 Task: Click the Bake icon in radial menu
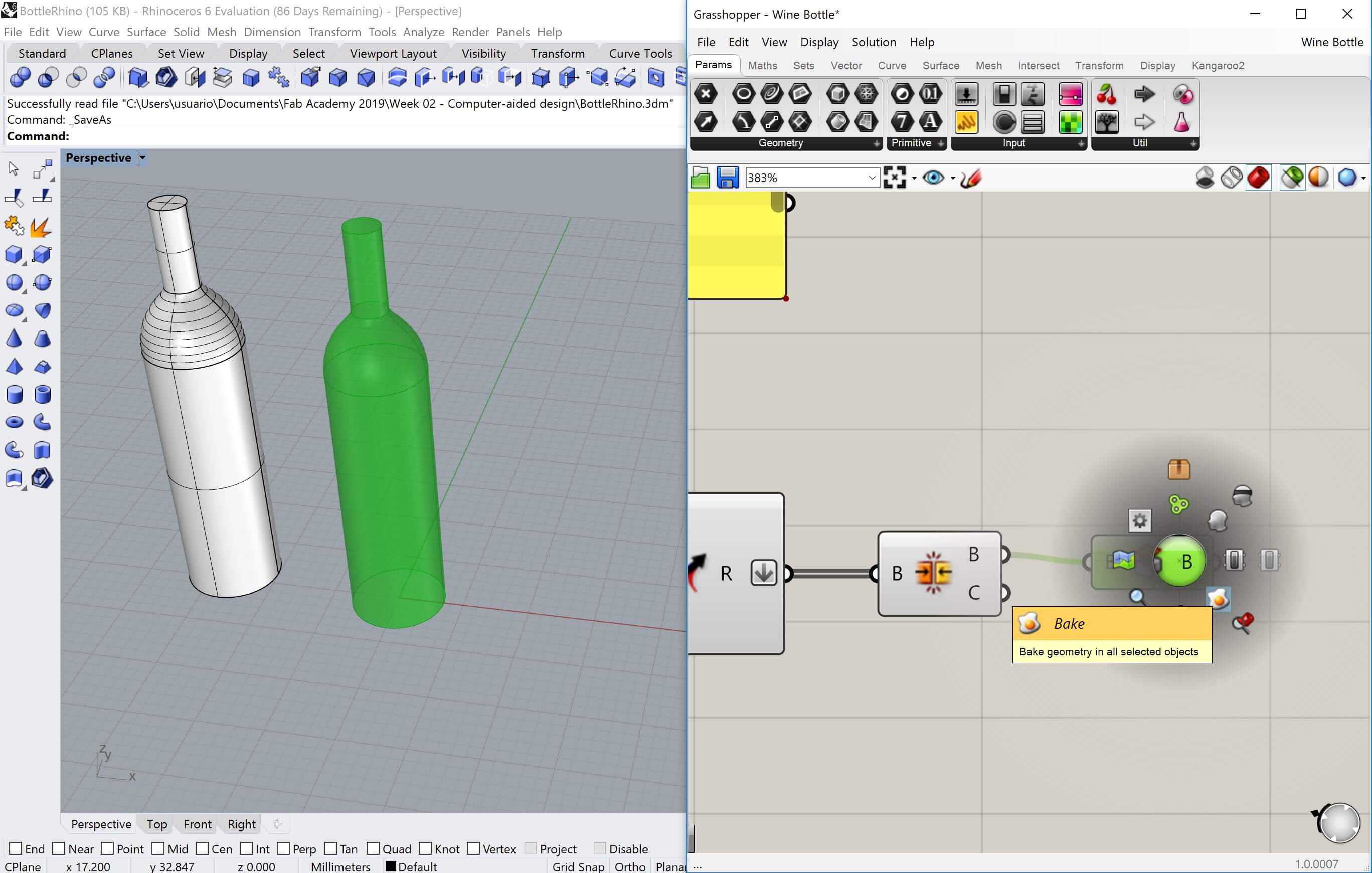1218,599
